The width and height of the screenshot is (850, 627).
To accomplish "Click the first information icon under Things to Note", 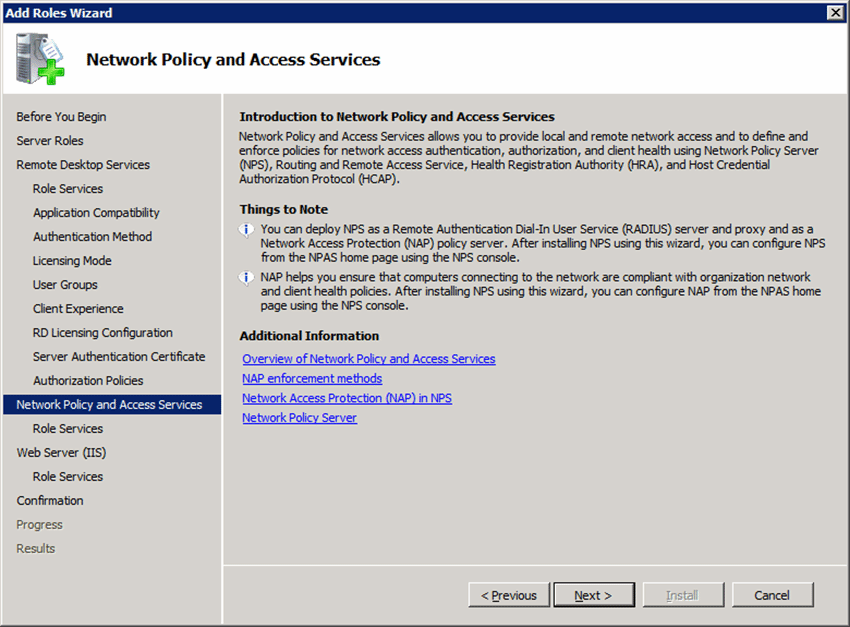I will [x=246, y=232].
